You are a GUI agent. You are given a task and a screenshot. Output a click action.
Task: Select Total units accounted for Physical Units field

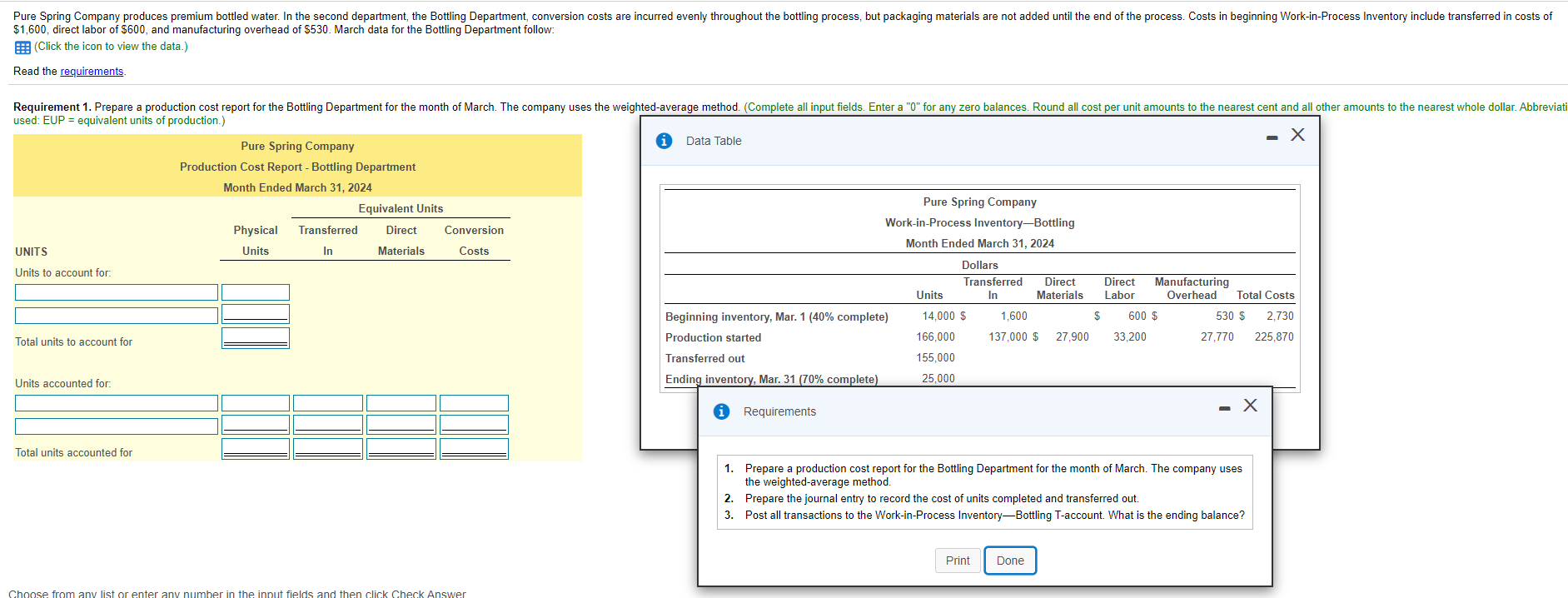256,449
